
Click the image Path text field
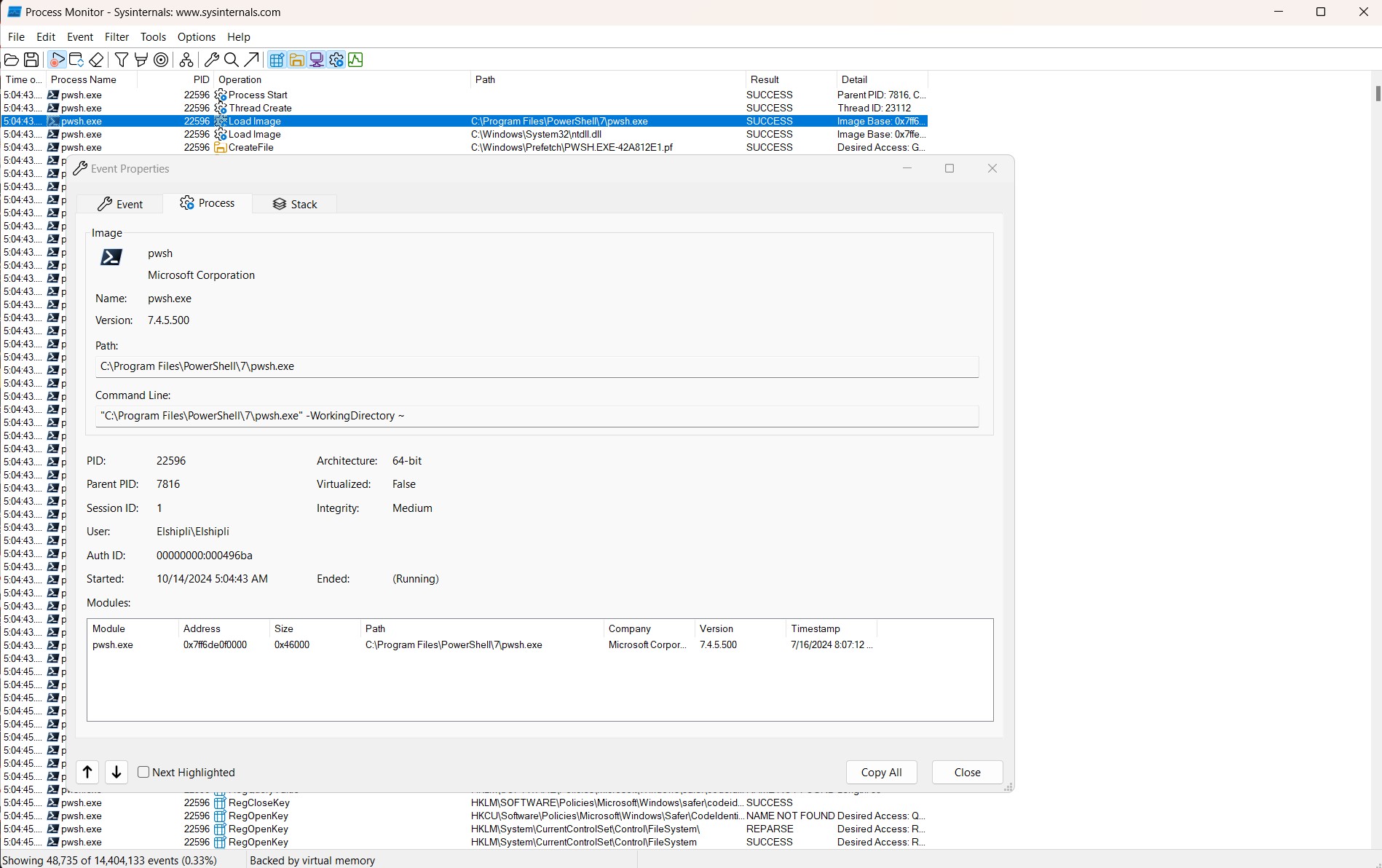coord(537,366)
